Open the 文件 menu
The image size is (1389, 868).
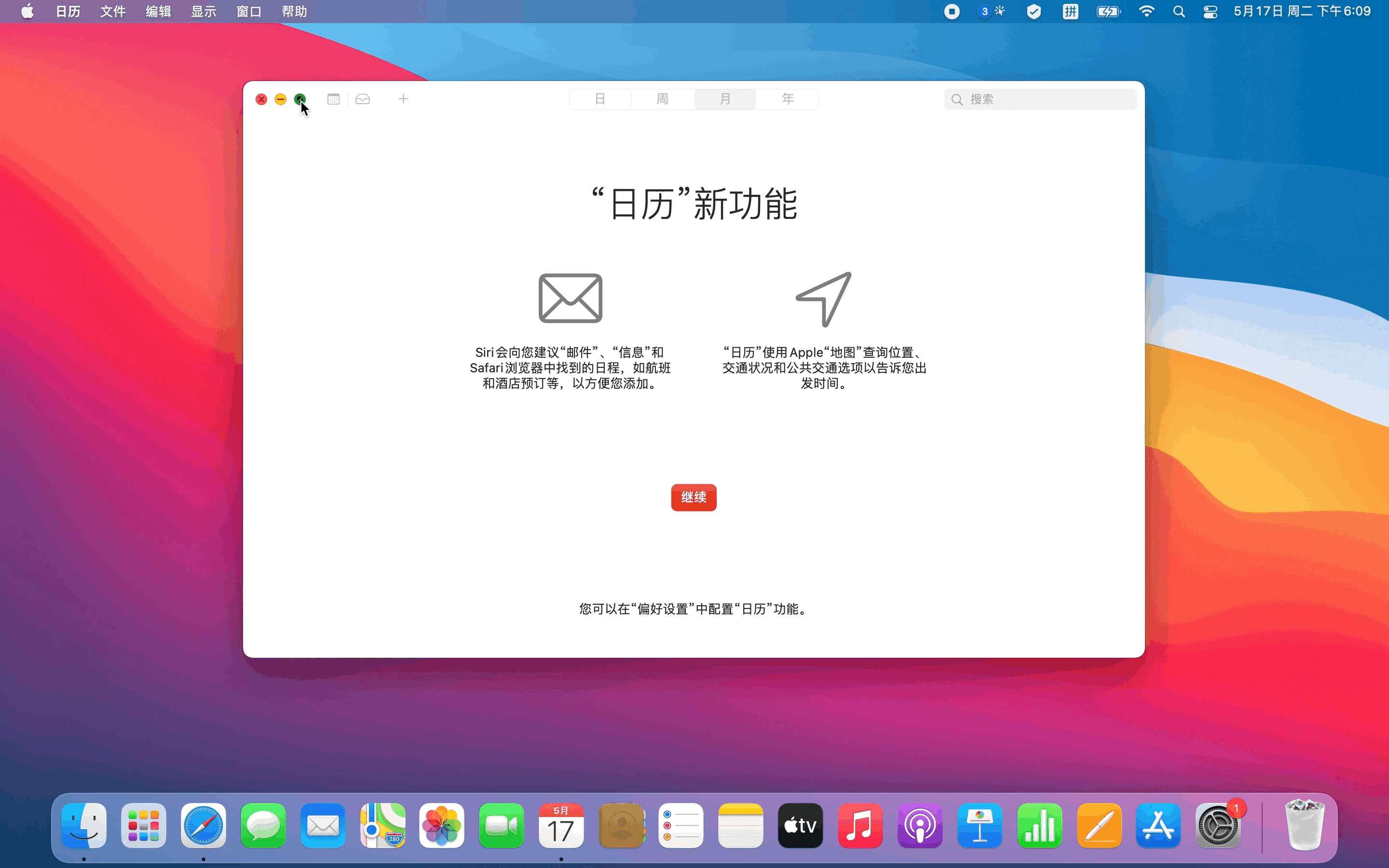coord(112,12)
